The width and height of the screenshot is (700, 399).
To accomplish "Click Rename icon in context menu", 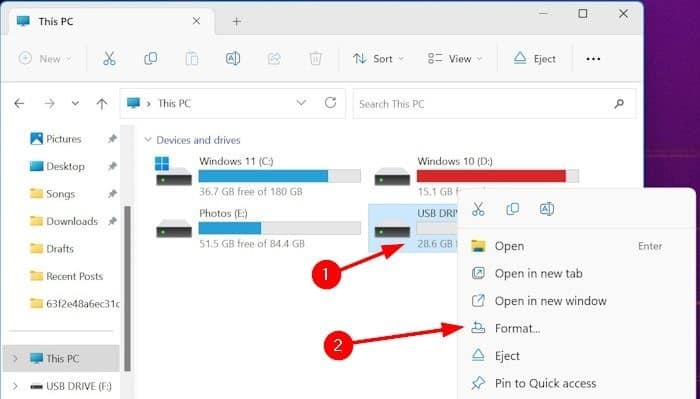I will click(547, 209).
